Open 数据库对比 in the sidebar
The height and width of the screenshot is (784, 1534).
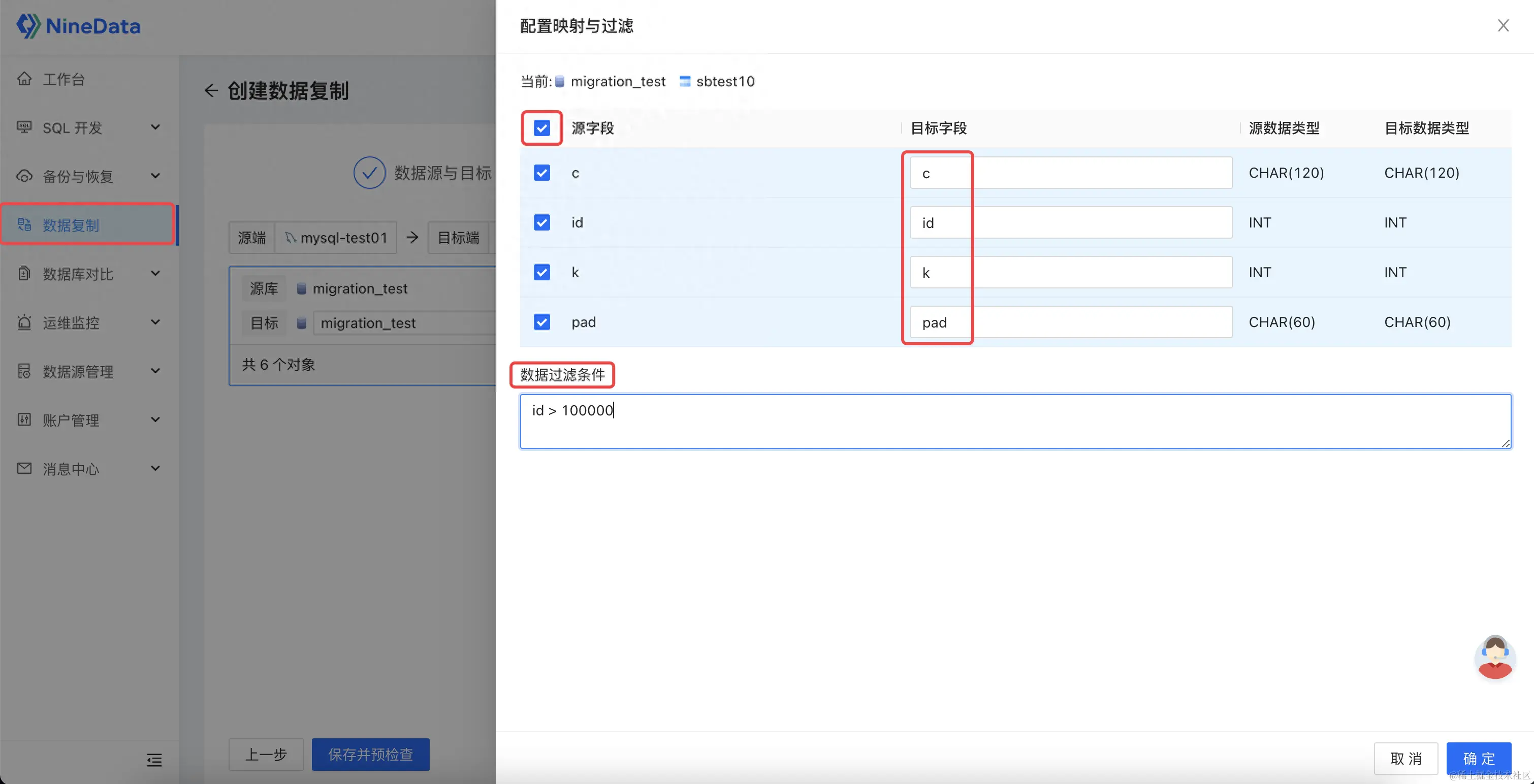pyautogui.click(x=78, y=274)
